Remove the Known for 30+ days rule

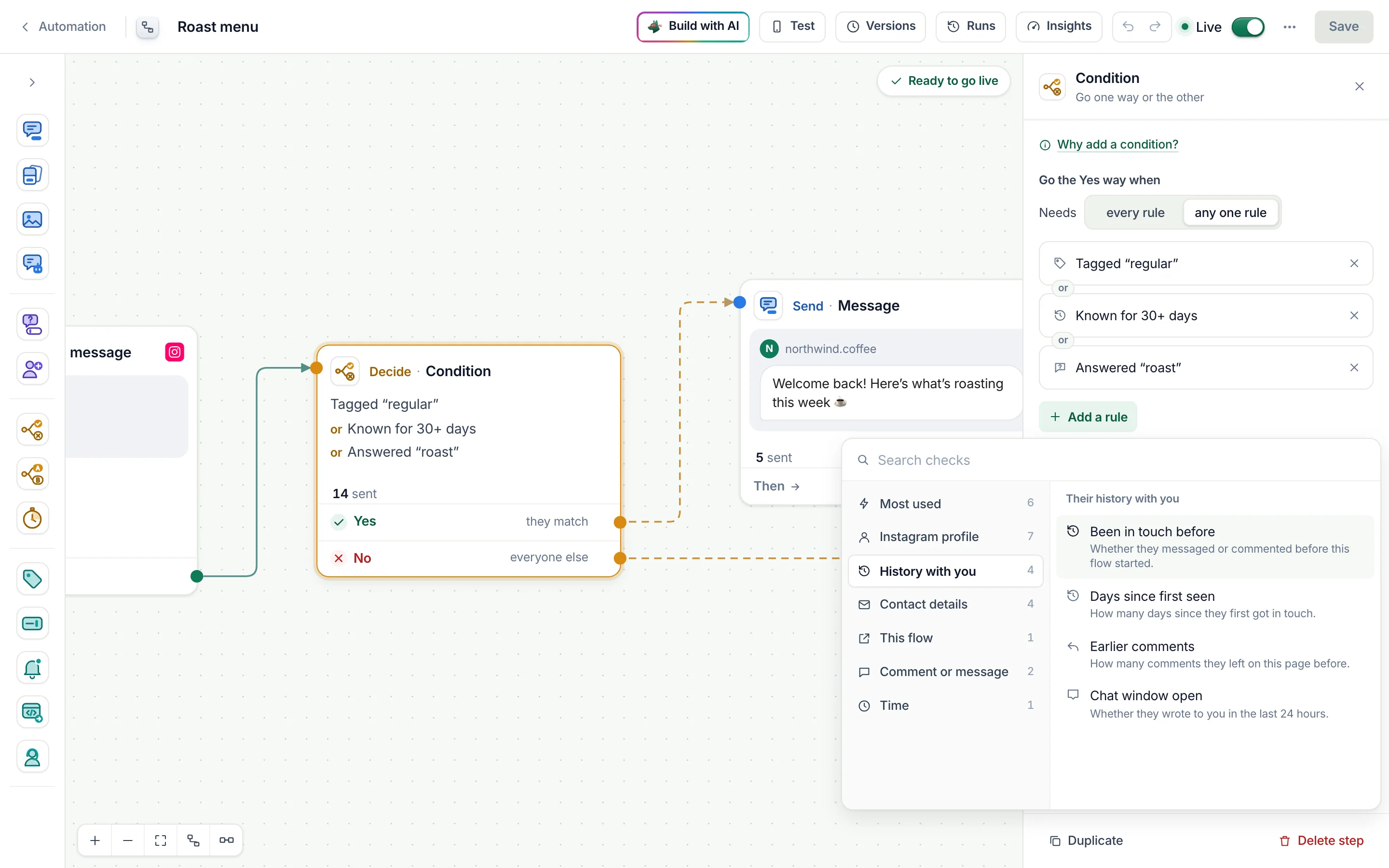(1354, 316)
